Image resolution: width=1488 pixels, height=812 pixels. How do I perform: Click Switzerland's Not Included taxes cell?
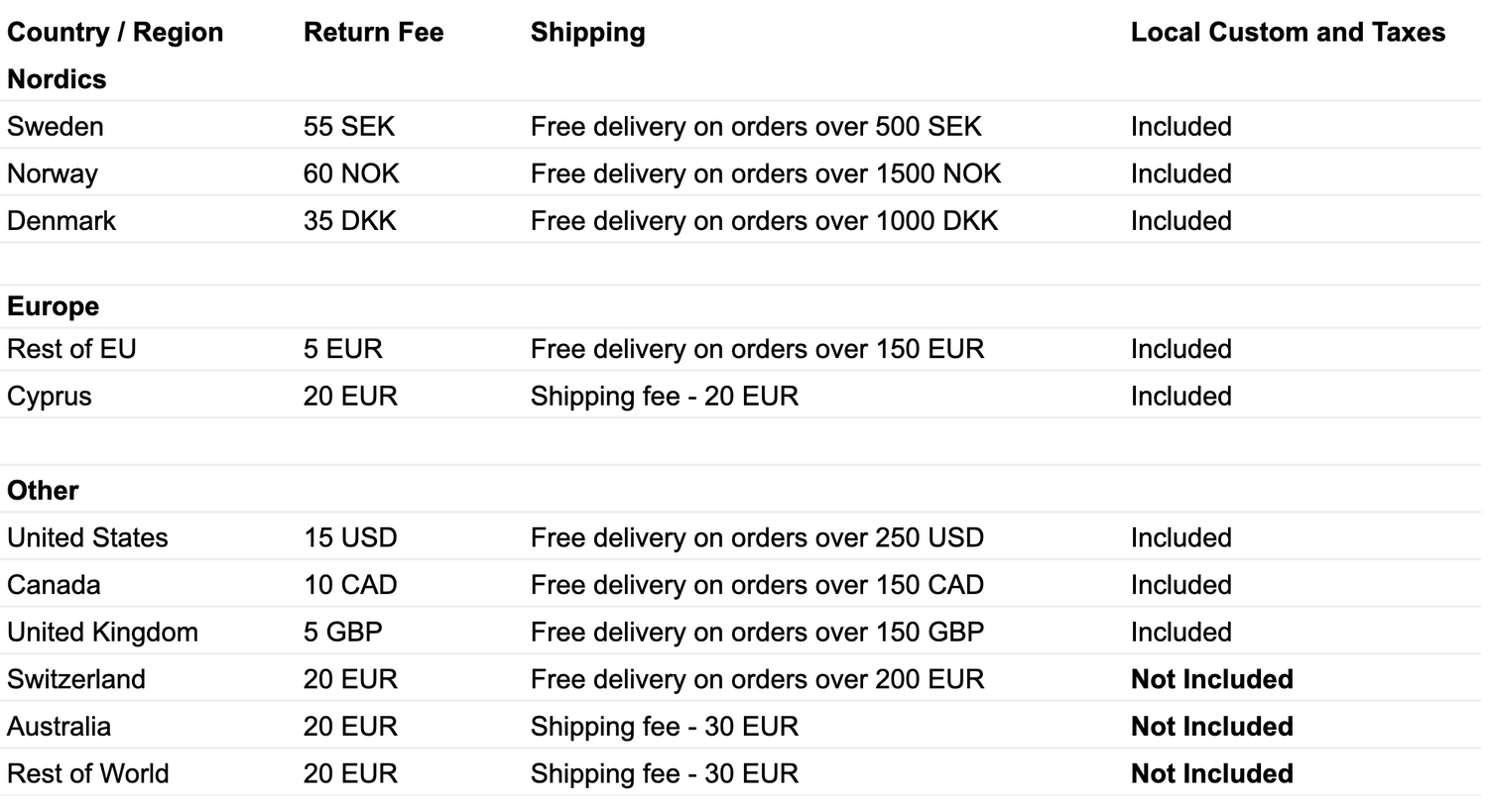tap(1212, 679)
